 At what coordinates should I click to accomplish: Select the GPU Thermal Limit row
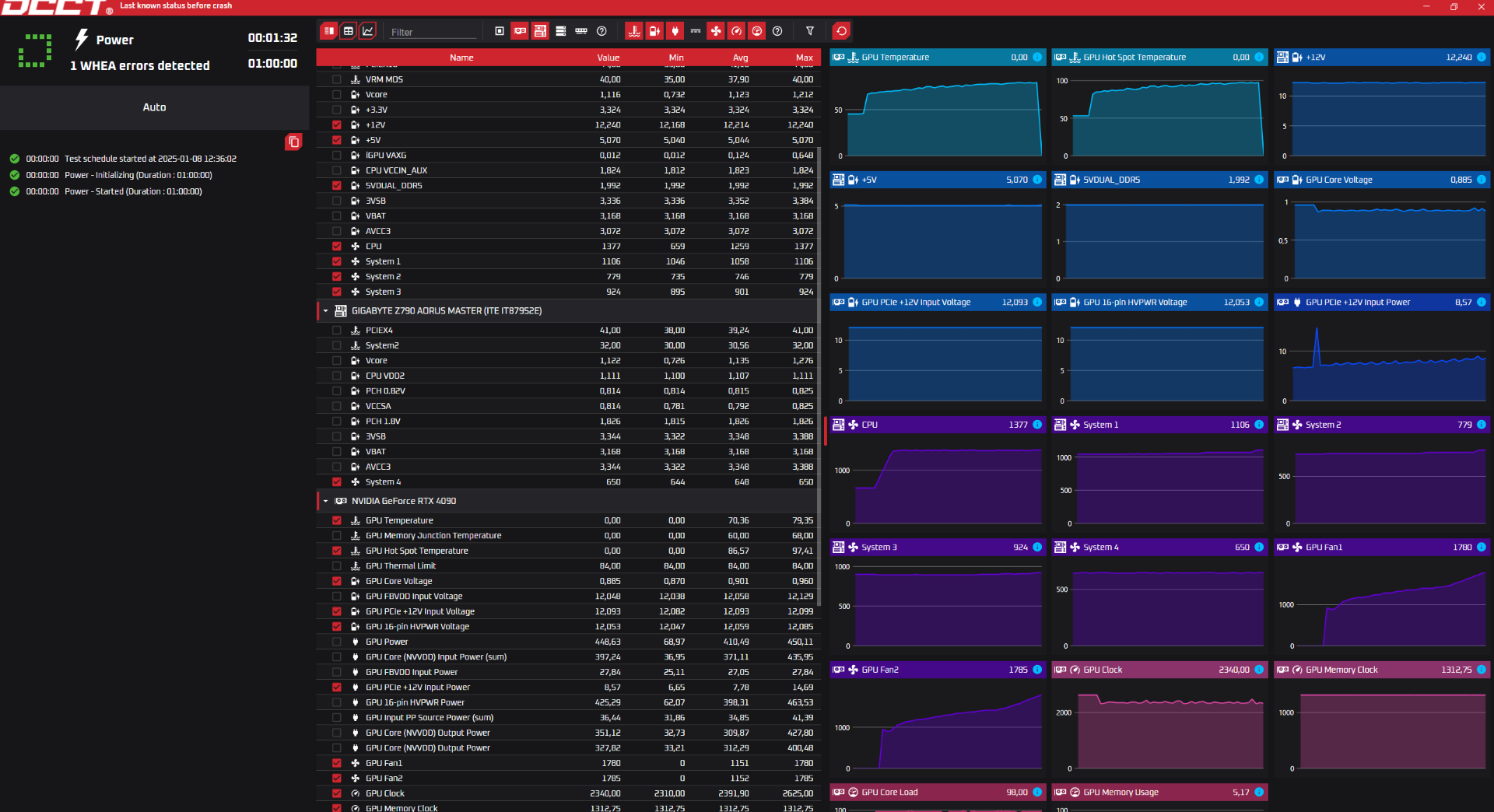[567, 565]
